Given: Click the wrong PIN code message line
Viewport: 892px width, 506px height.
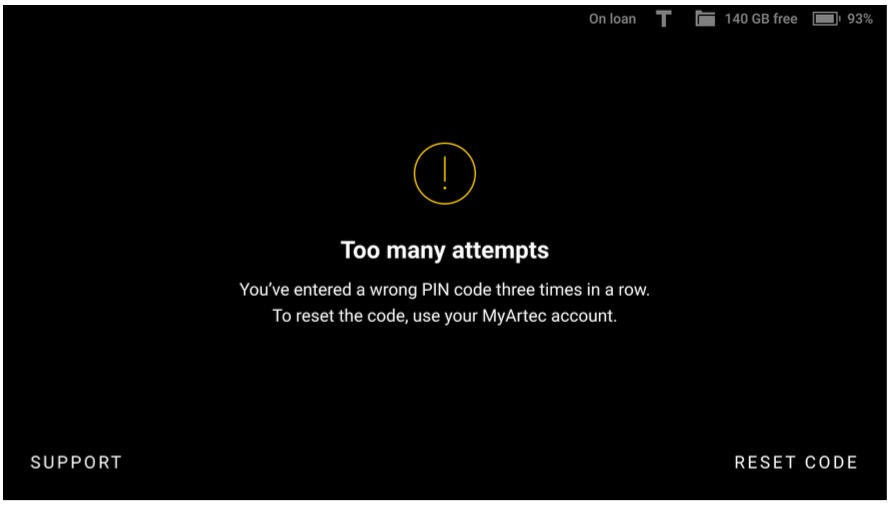Looking at the screenshot, I should click(x=444, y=290).
